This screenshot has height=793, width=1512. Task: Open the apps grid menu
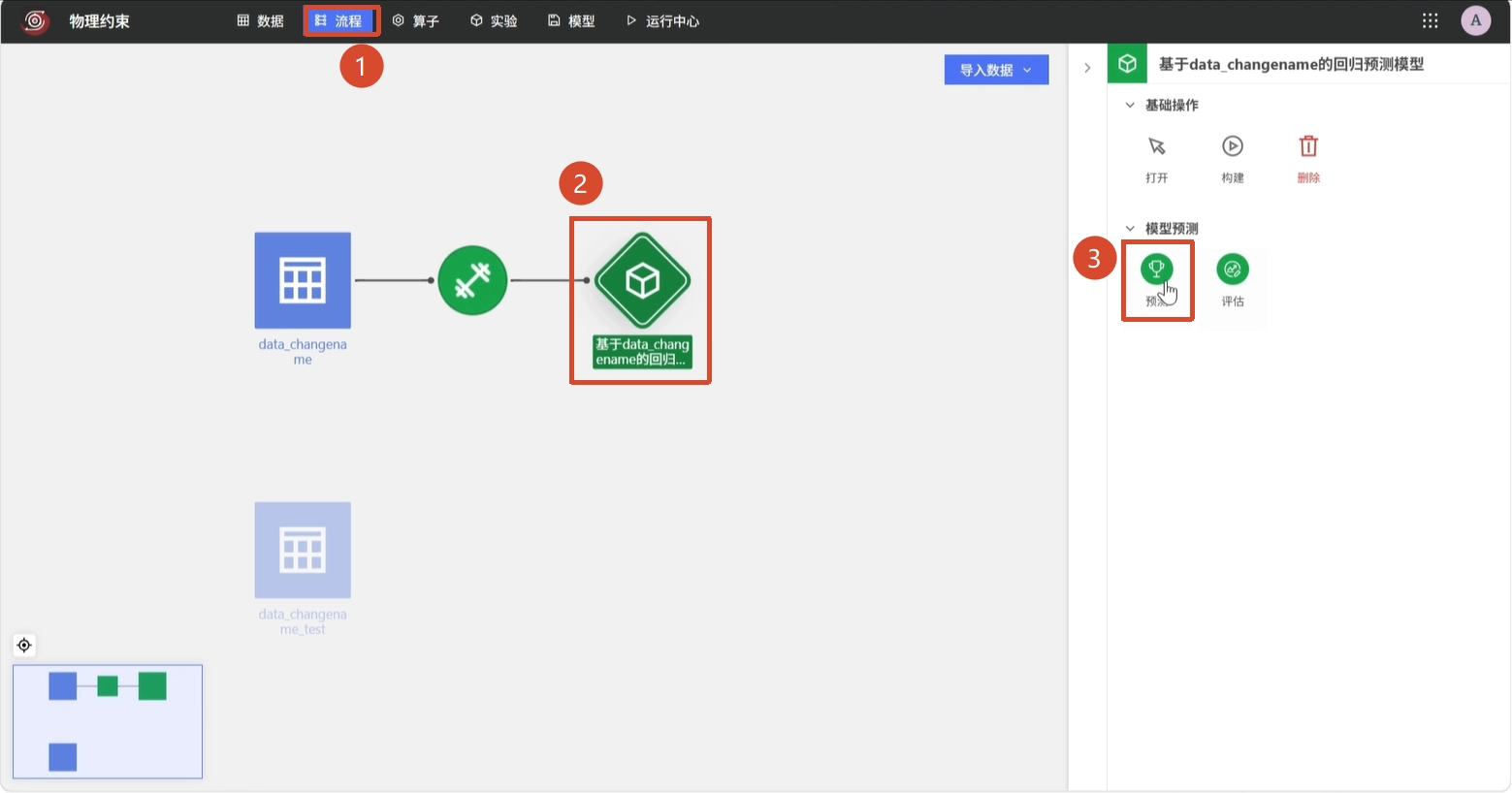click(1430, 21)
